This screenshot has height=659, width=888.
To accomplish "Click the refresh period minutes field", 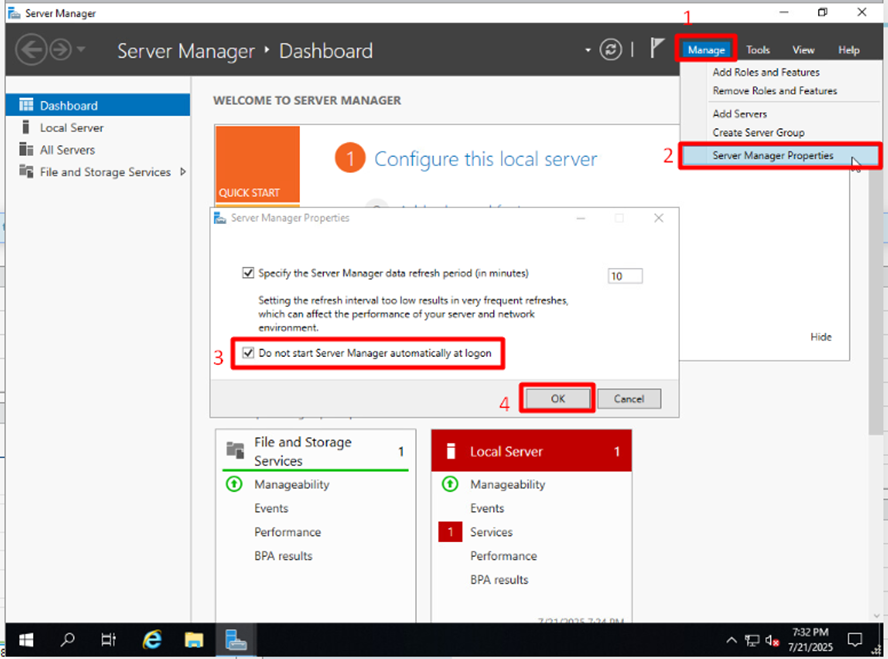I will pyautogui.click(x=624, y=276).
